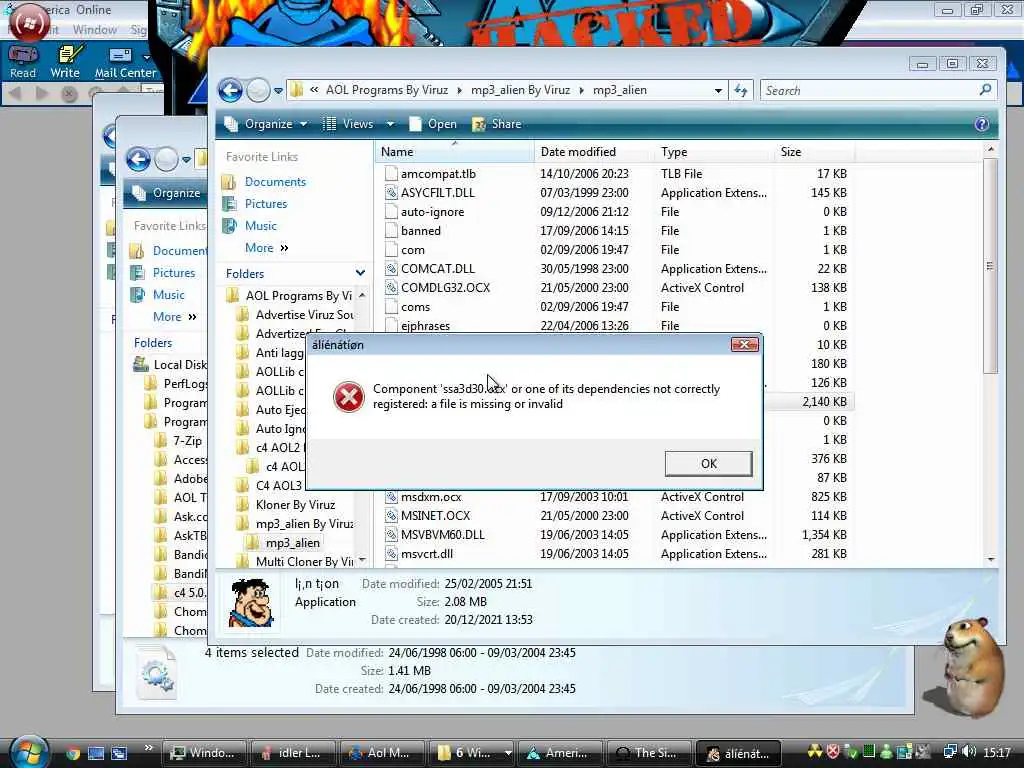This screenshot has width=1024, height=768.
Task: Select the MSVBVM60.DLL file icon
Action: click(391, 534)
